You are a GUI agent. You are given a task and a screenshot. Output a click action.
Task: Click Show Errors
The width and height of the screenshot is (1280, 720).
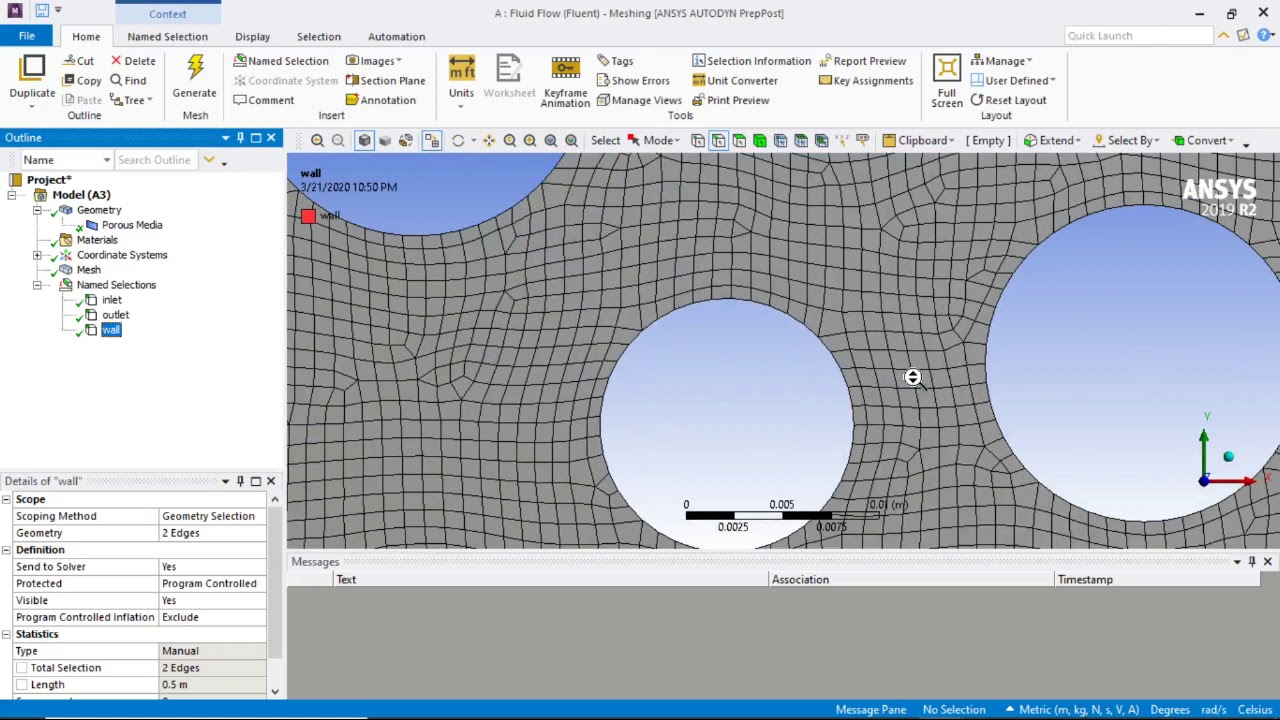(x=633, y=81)
